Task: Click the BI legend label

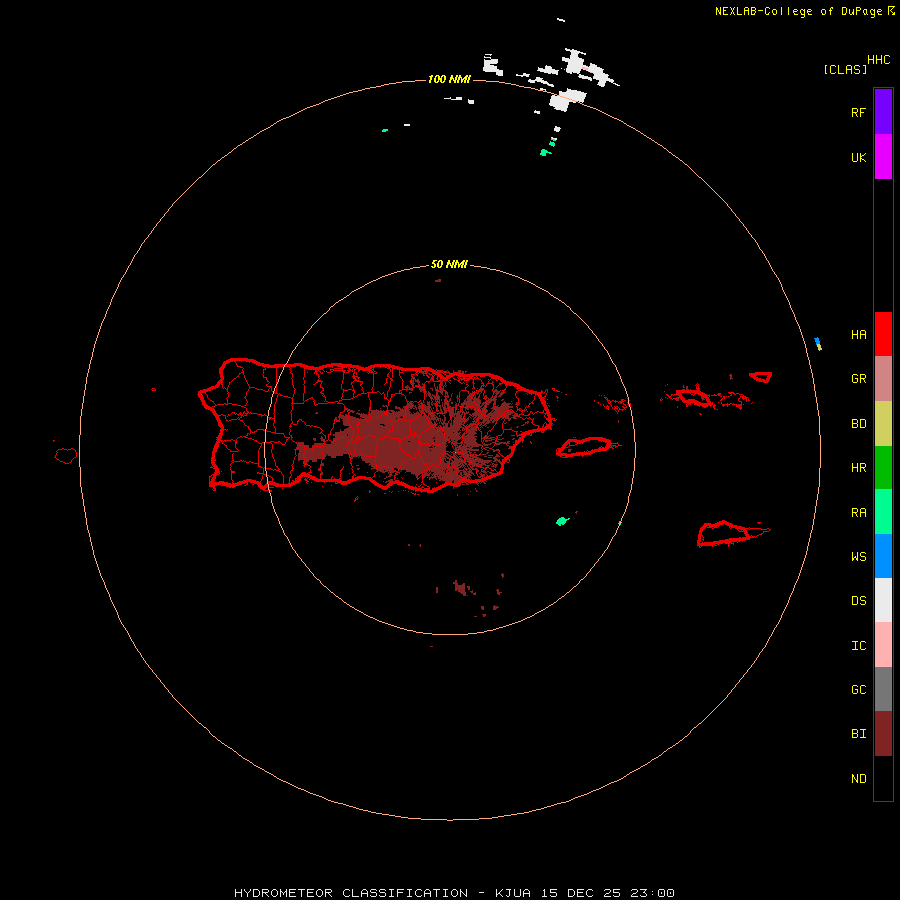Action: pyautogui.click(x=858, y=734)
